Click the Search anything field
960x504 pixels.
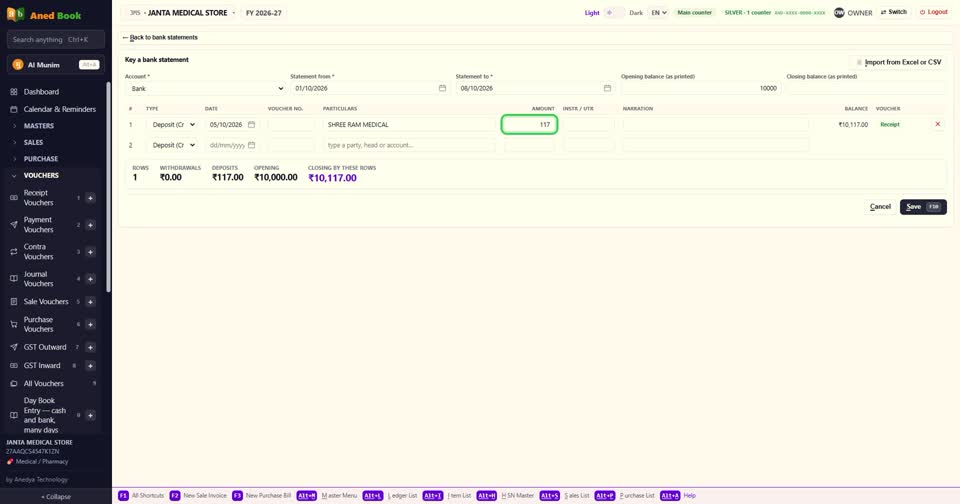tap(56, 40)
